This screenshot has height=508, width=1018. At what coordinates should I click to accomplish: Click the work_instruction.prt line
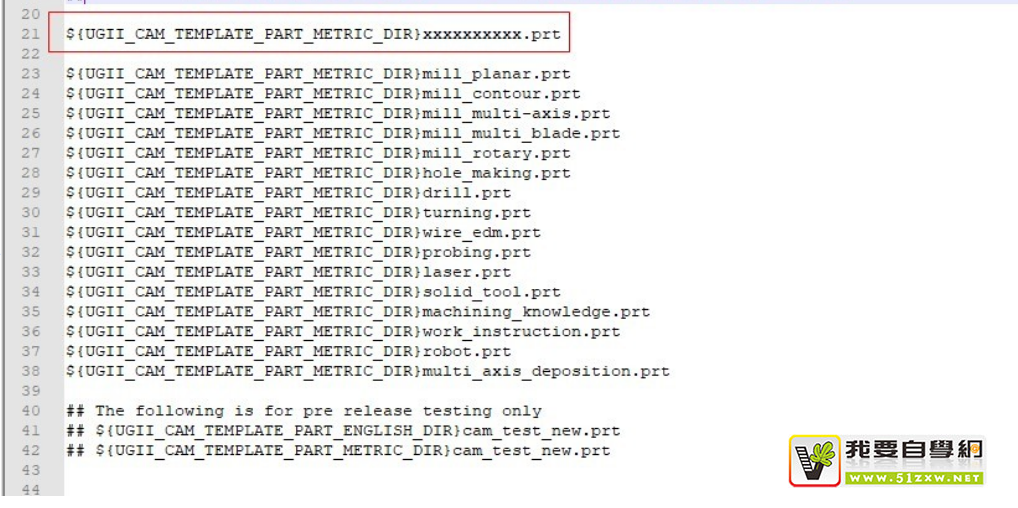coord(343,332)
